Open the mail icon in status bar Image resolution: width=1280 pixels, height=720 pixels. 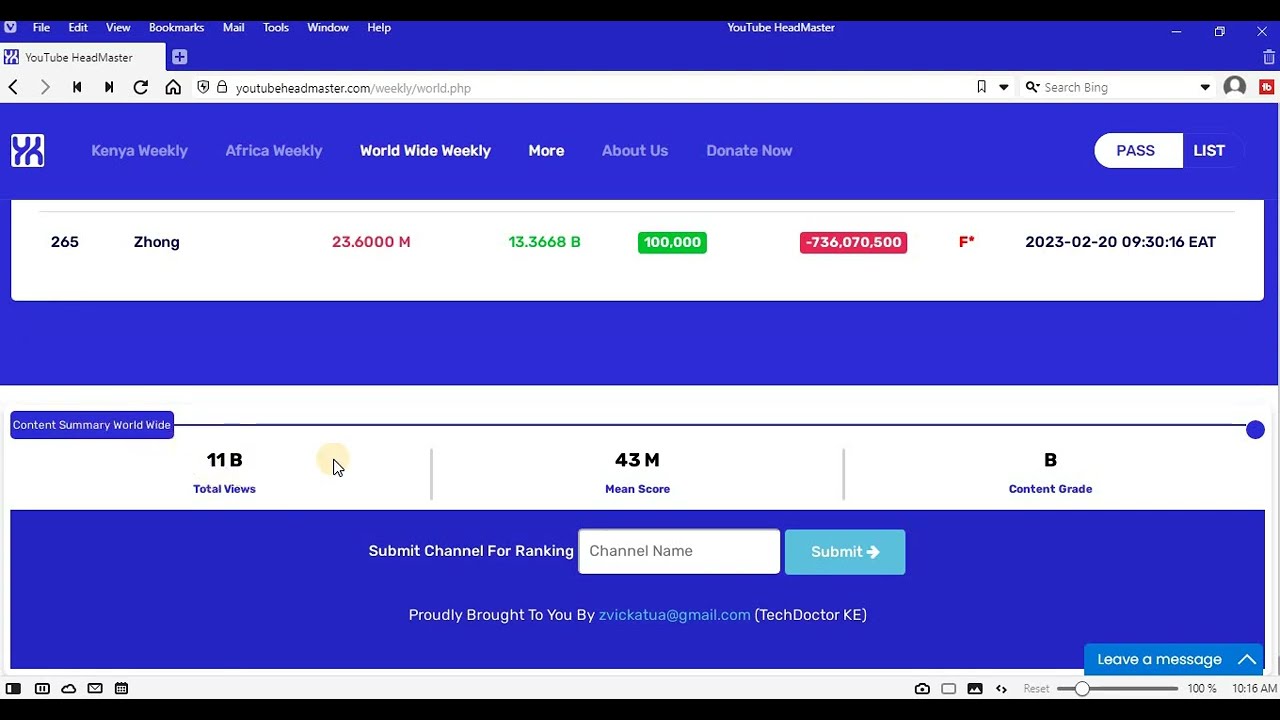(x=95, y=688)
